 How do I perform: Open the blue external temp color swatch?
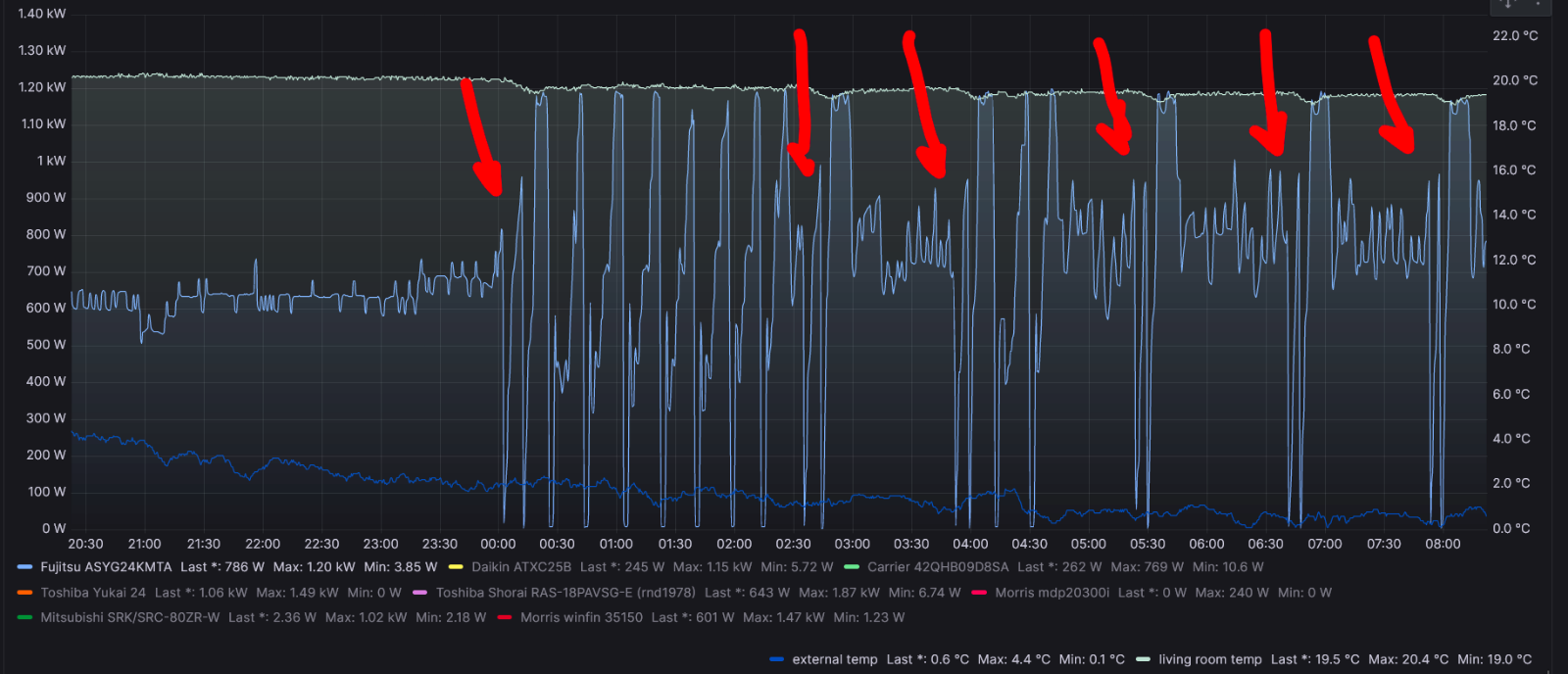pos(777,659)
